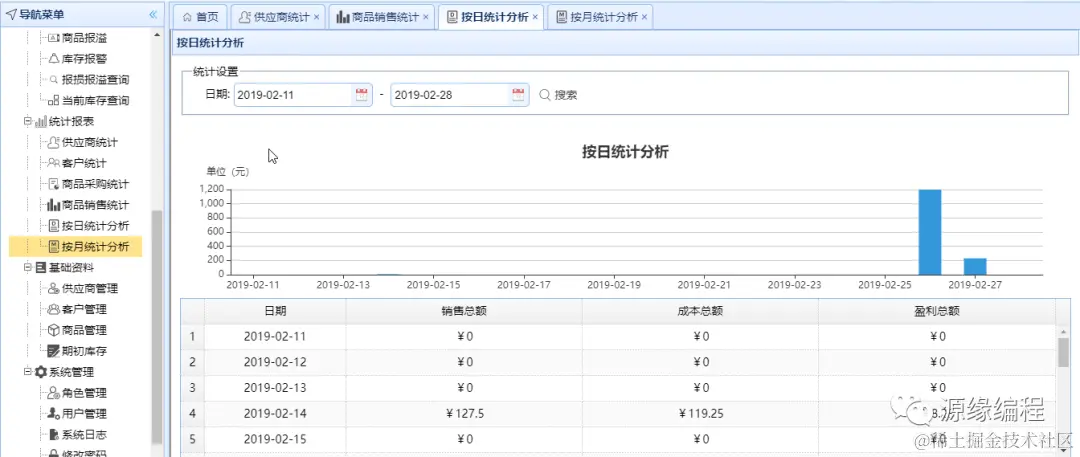Screen dimensions: 1080x457
Task: Open calendar picker for start date
Action: click(362, 95)
